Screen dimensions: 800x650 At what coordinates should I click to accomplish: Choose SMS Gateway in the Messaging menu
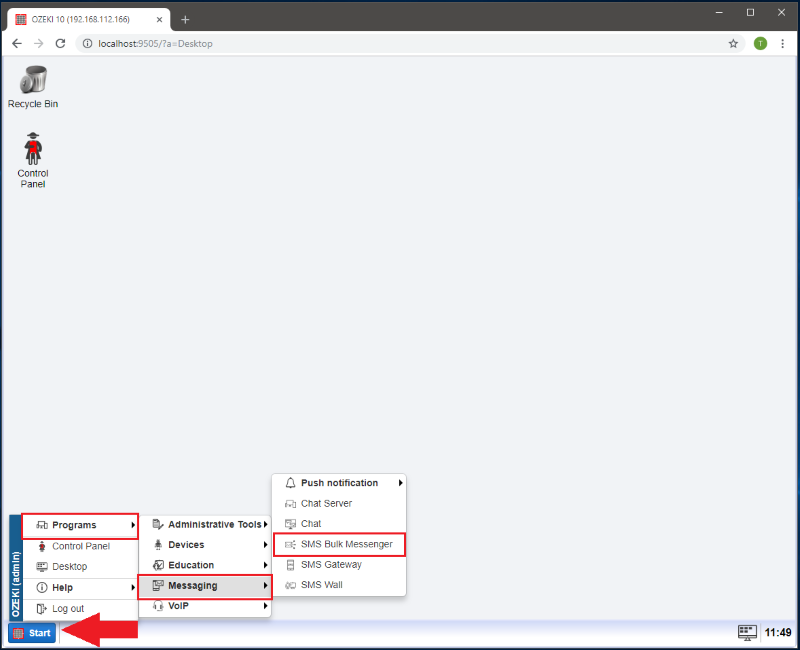330,564
